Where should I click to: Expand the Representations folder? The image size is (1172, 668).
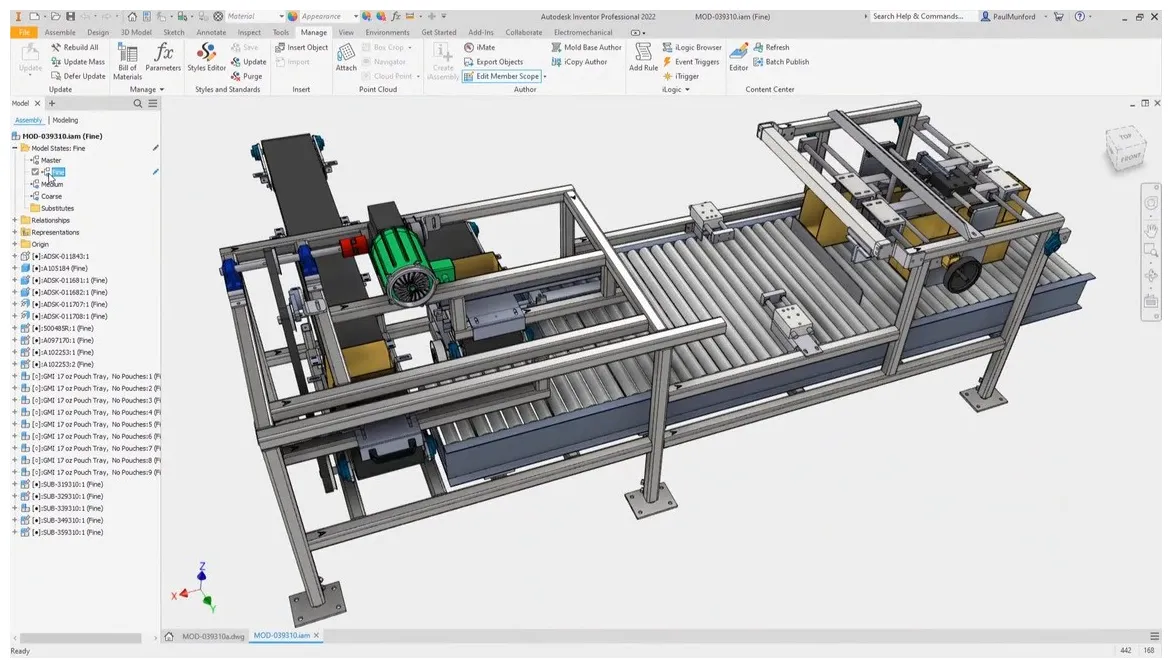point(14,231)
